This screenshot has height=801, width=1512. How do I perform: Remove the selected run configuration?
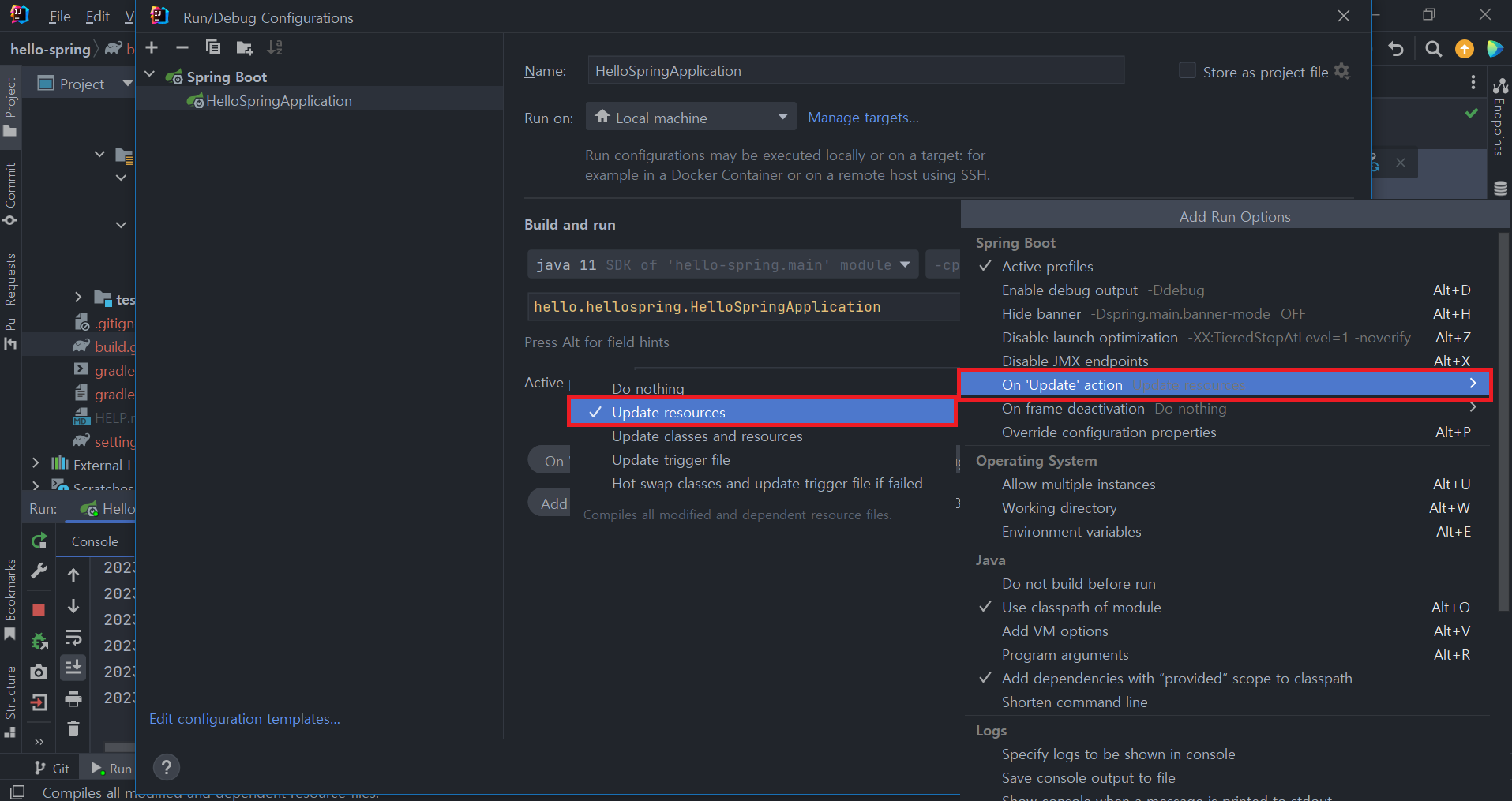pos(182,47)
